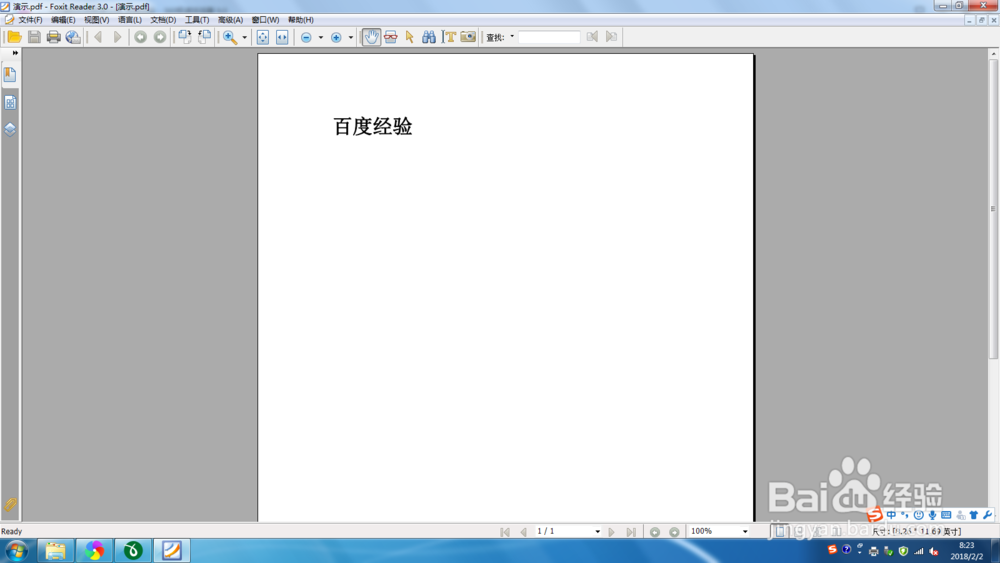Open the 视图(V) menu
Screen dimensions: 1000x563
click(x=96, y=20)
